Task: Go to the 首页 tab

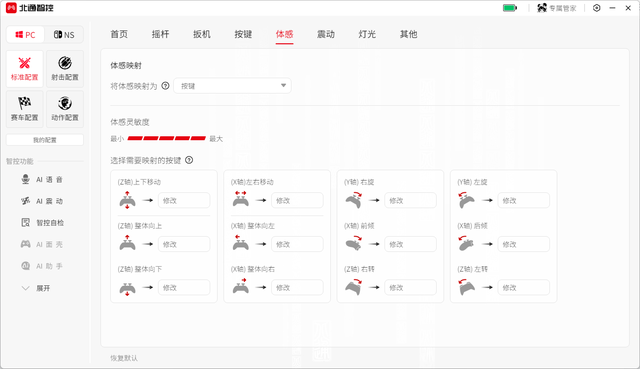Action: tap(119, 34)
